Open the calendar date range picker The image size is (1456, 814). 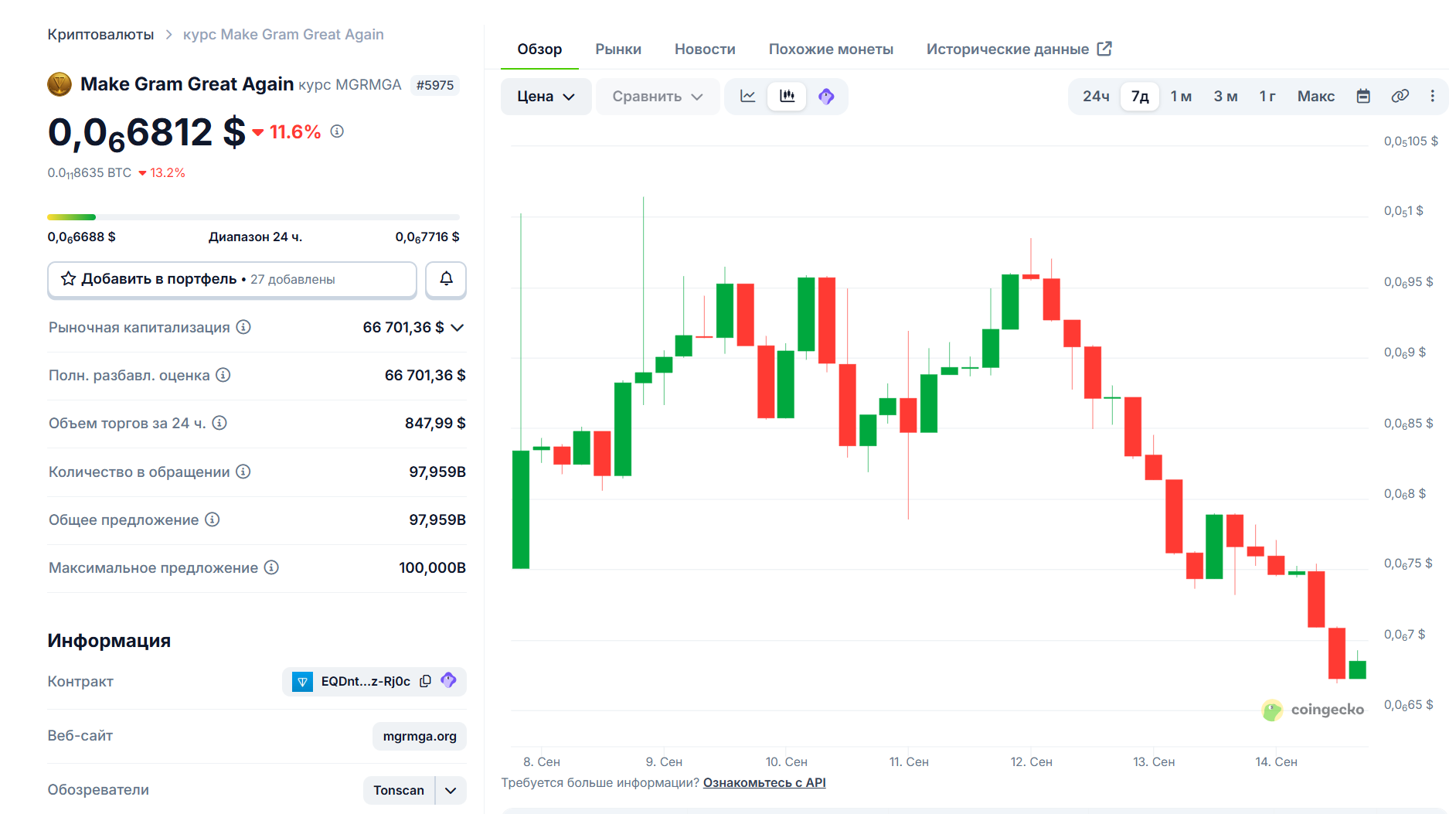pos(1363,96)
